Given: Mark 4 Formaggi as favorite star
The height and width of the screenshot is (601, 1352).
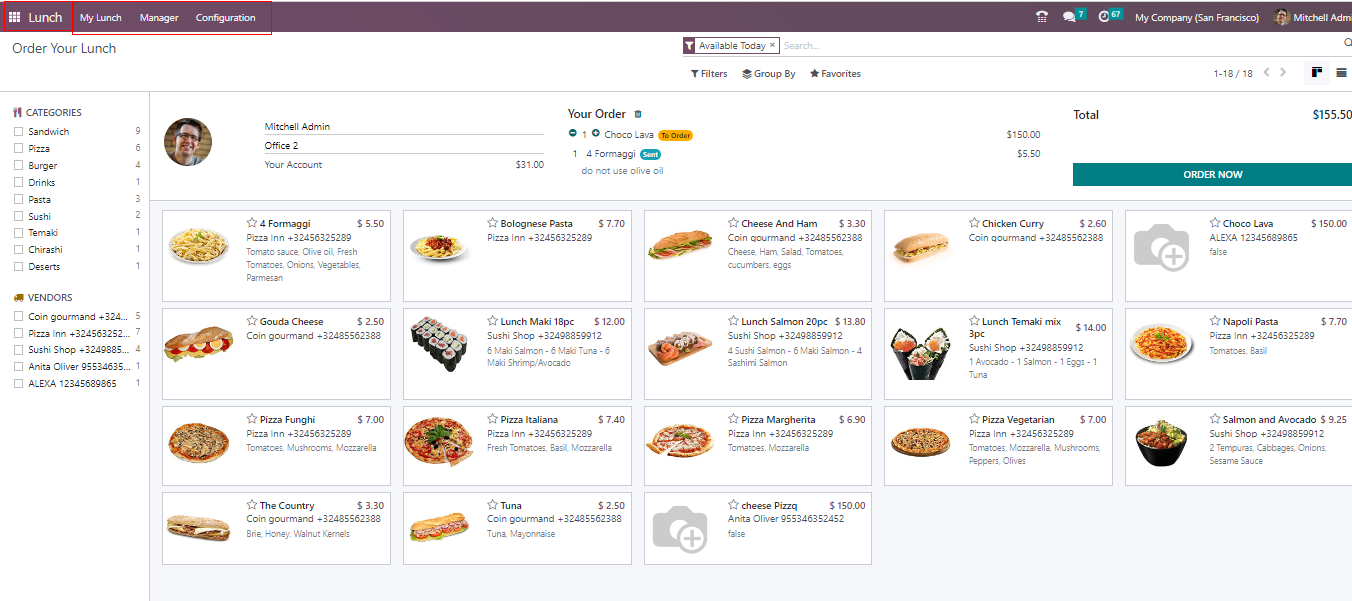Looking at the screenshot, I should click(x=252, y=223).
